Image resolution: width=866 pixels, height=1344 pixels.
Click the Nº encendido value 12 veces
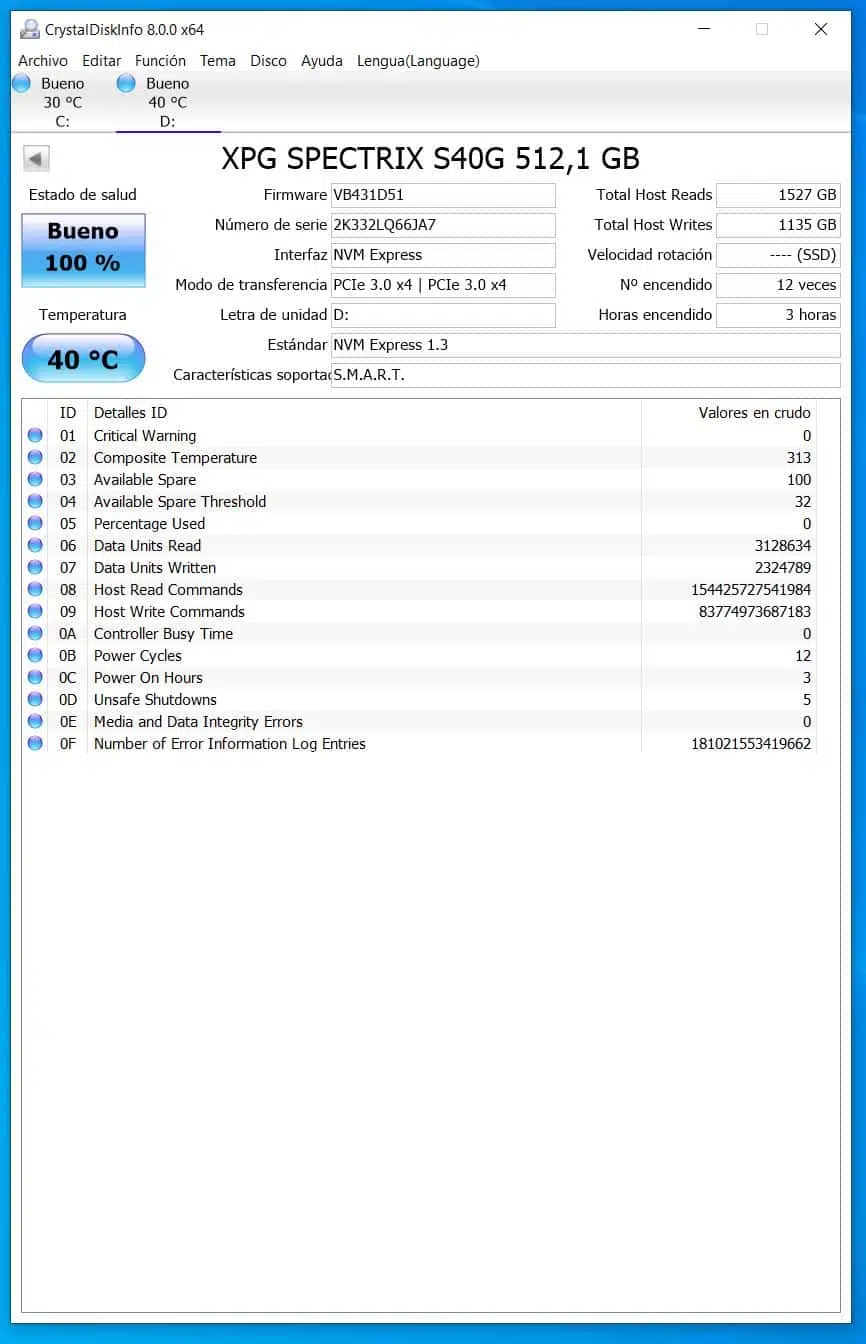(x=778, y=285)
